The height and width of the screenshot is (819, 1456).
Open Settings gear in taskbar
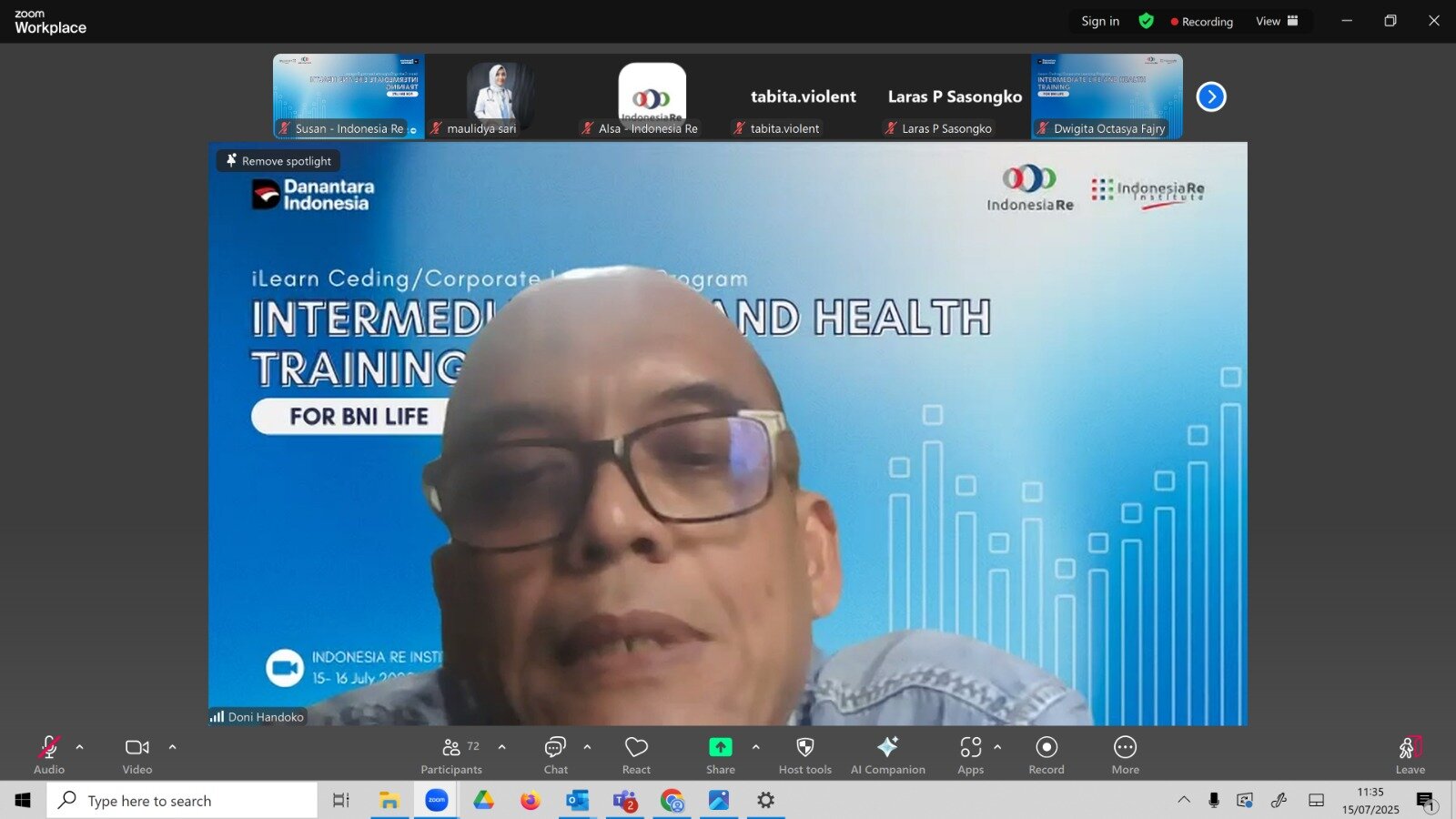[766, 801]
